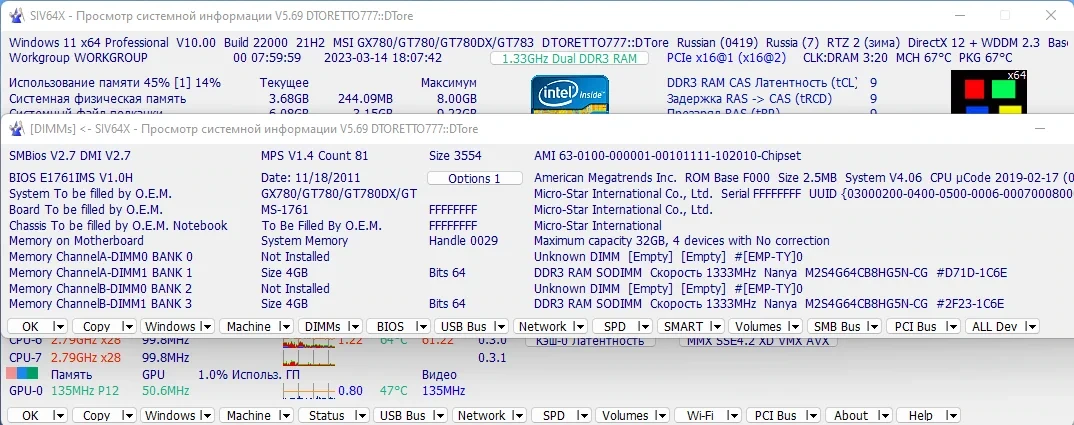Click the 'Date: 11/18/2011' text

coord(311,178)
